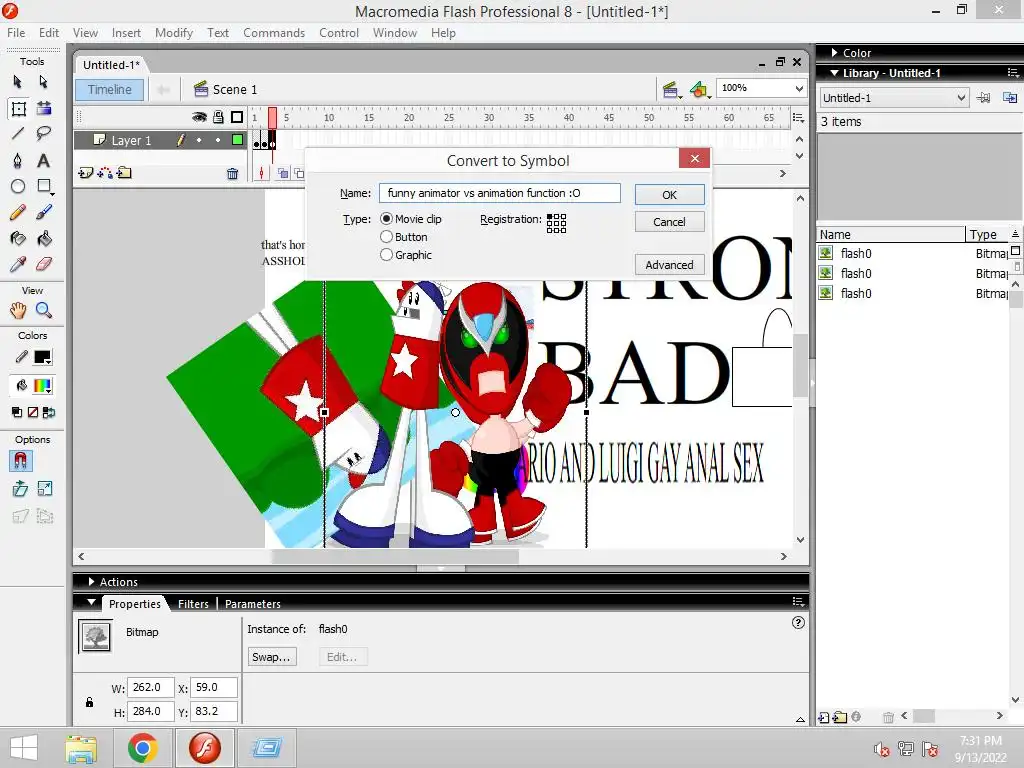The height and width of the screenshot is (768, 1024).
Task: Click the Swap Colors icon
Action: (49, 412)
